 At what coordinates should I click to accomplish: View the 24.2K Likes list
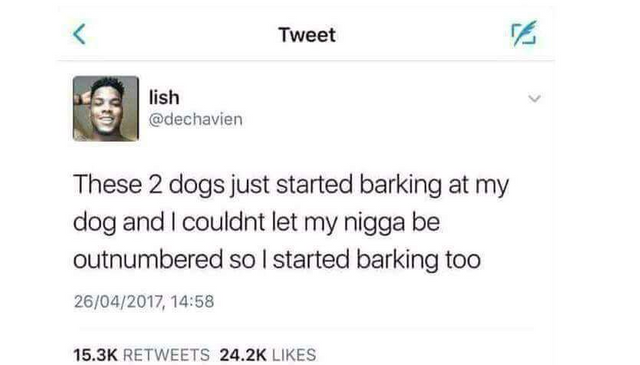pyautogui.click(x=268, y=354)
